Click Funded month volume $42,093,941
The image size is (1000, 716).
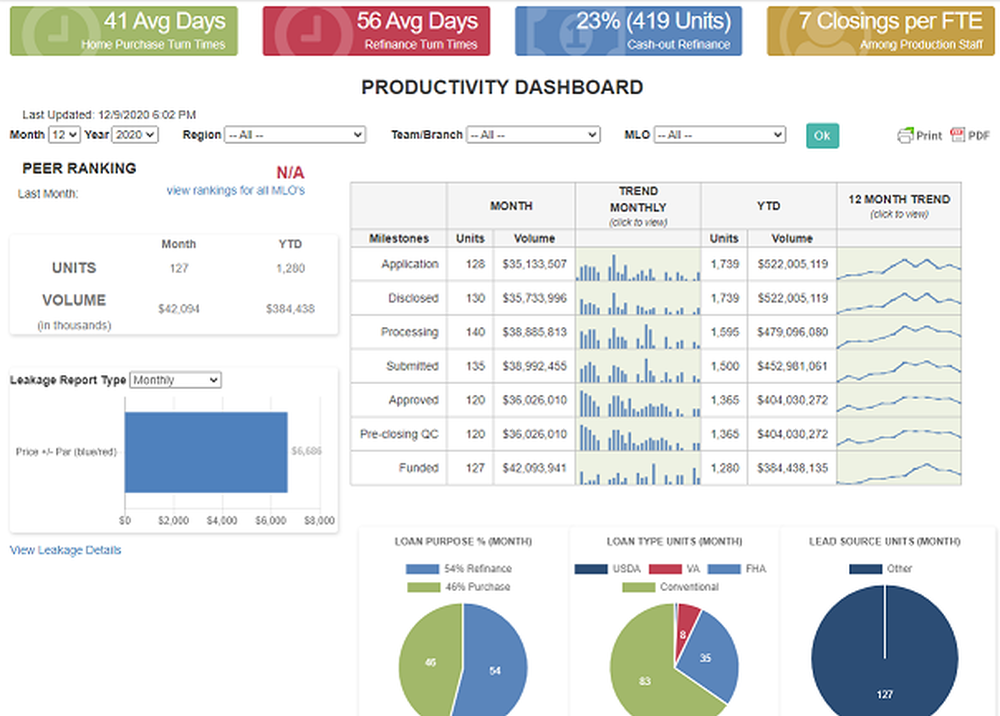point(534,468)
